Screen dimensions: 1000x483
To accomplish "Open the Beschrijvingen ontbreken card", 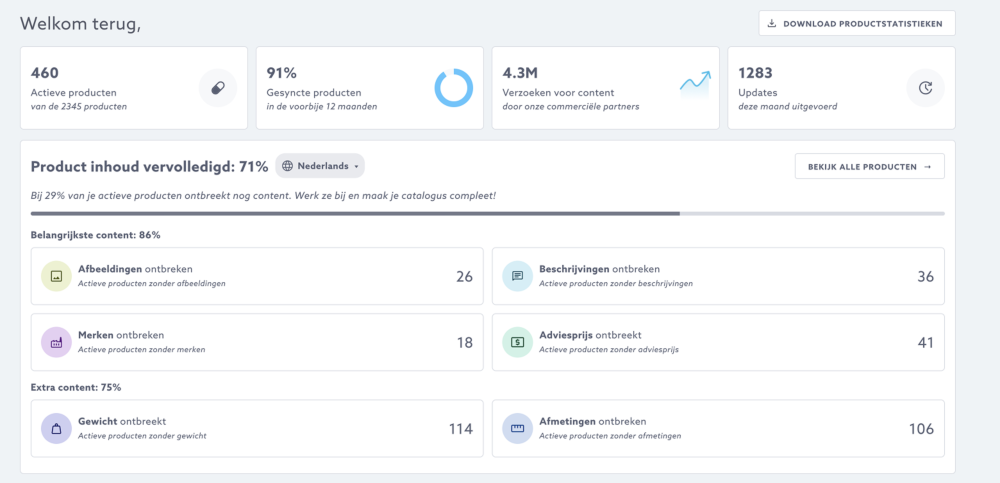I will click(717, 276).
